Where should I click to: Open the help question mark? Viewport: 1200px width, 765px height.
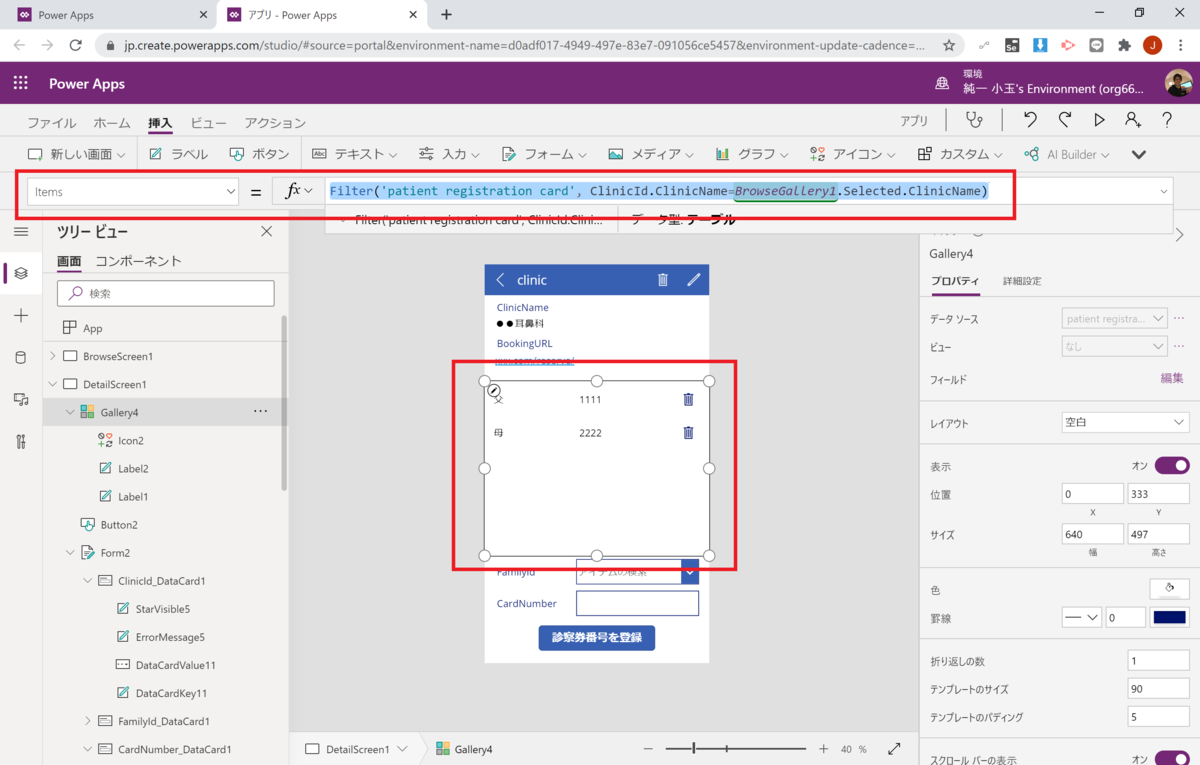click(x=1167, y=120)
